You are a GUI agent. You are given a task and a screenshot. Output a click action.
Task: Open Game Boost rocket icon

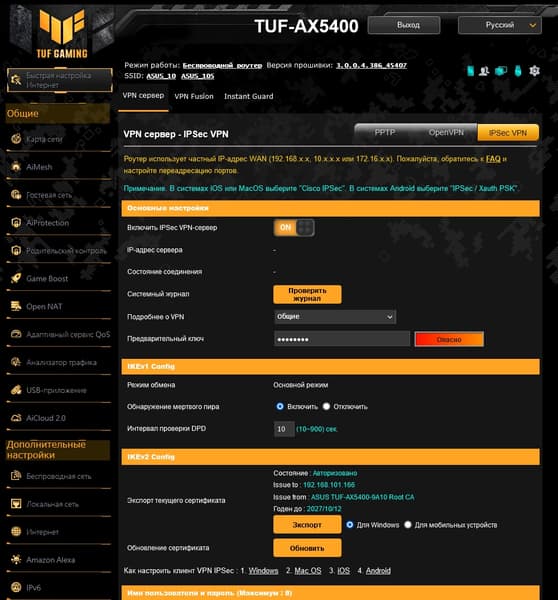pyautogui.click(x=16, y=278)
